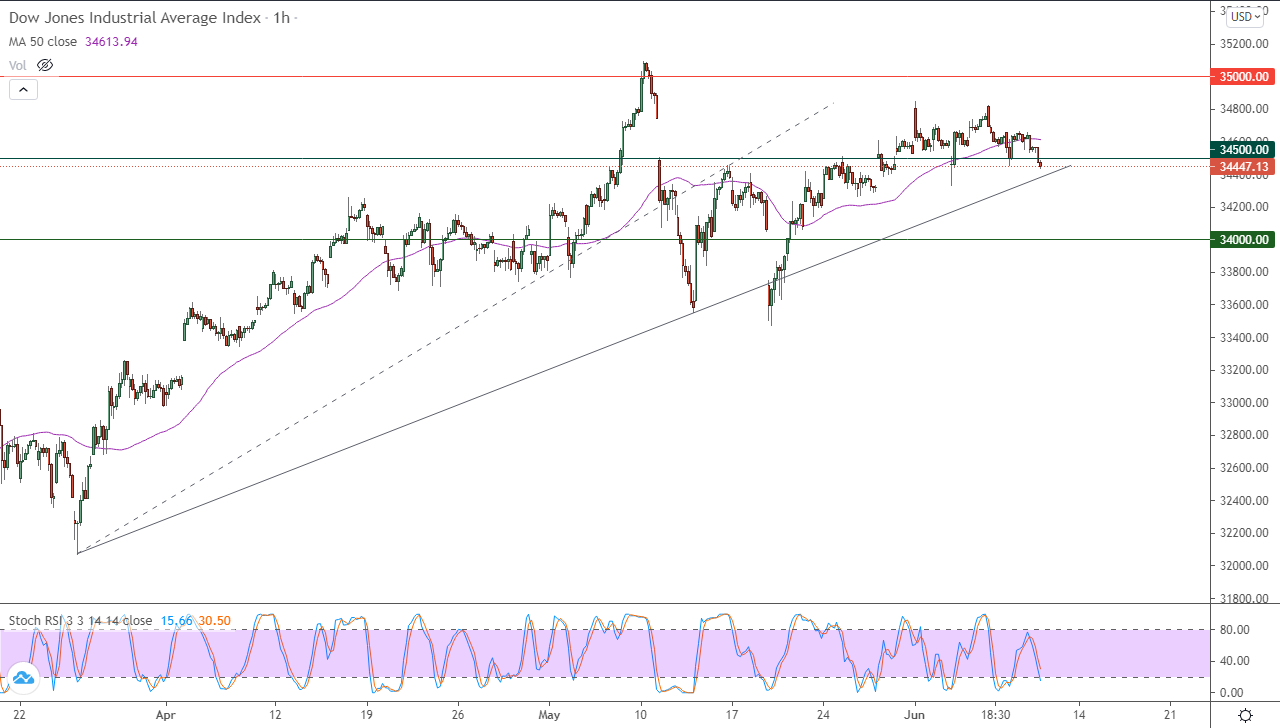Image resolution: width=1280 pixels, height=728 pixels.
Task: Click the green 34000.00 price label
Action: tap(1242, 239)
